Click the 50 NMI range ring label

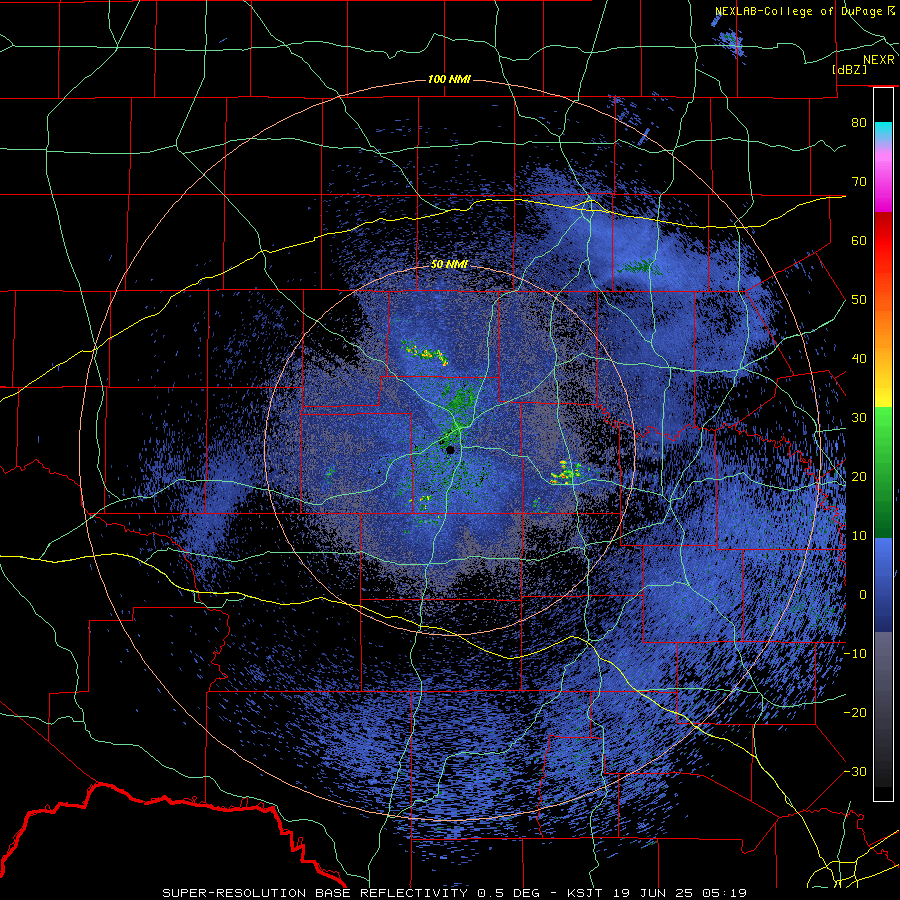449,265
